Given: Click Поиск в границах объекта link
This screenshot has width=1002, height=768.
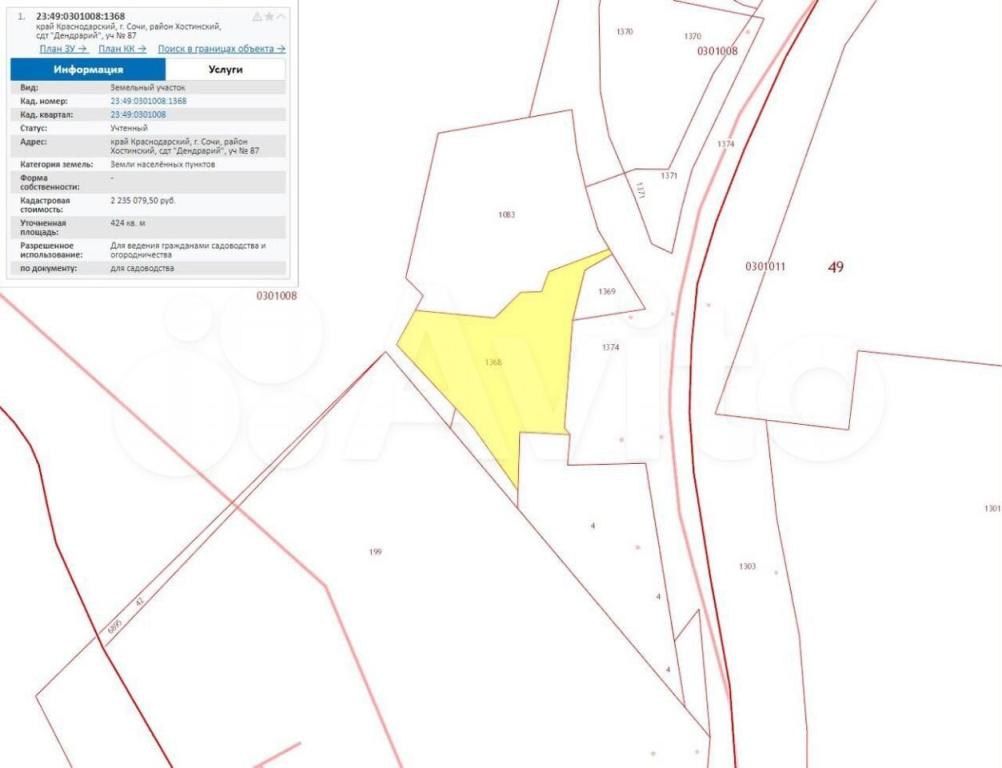Looking at the screenshot, I should tap(221, 48).
